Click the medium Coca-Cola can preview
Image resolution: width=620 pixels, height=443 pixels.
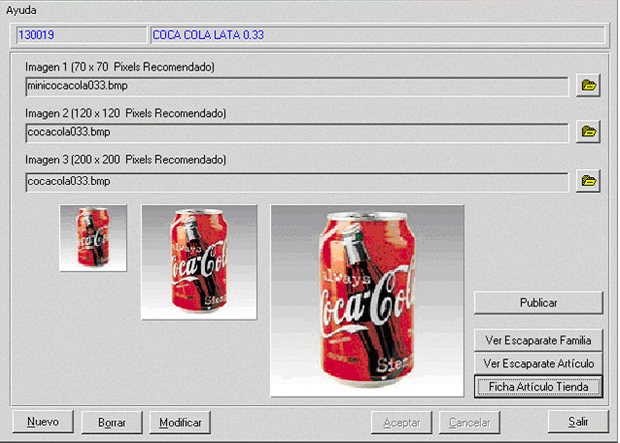[199, 262]
